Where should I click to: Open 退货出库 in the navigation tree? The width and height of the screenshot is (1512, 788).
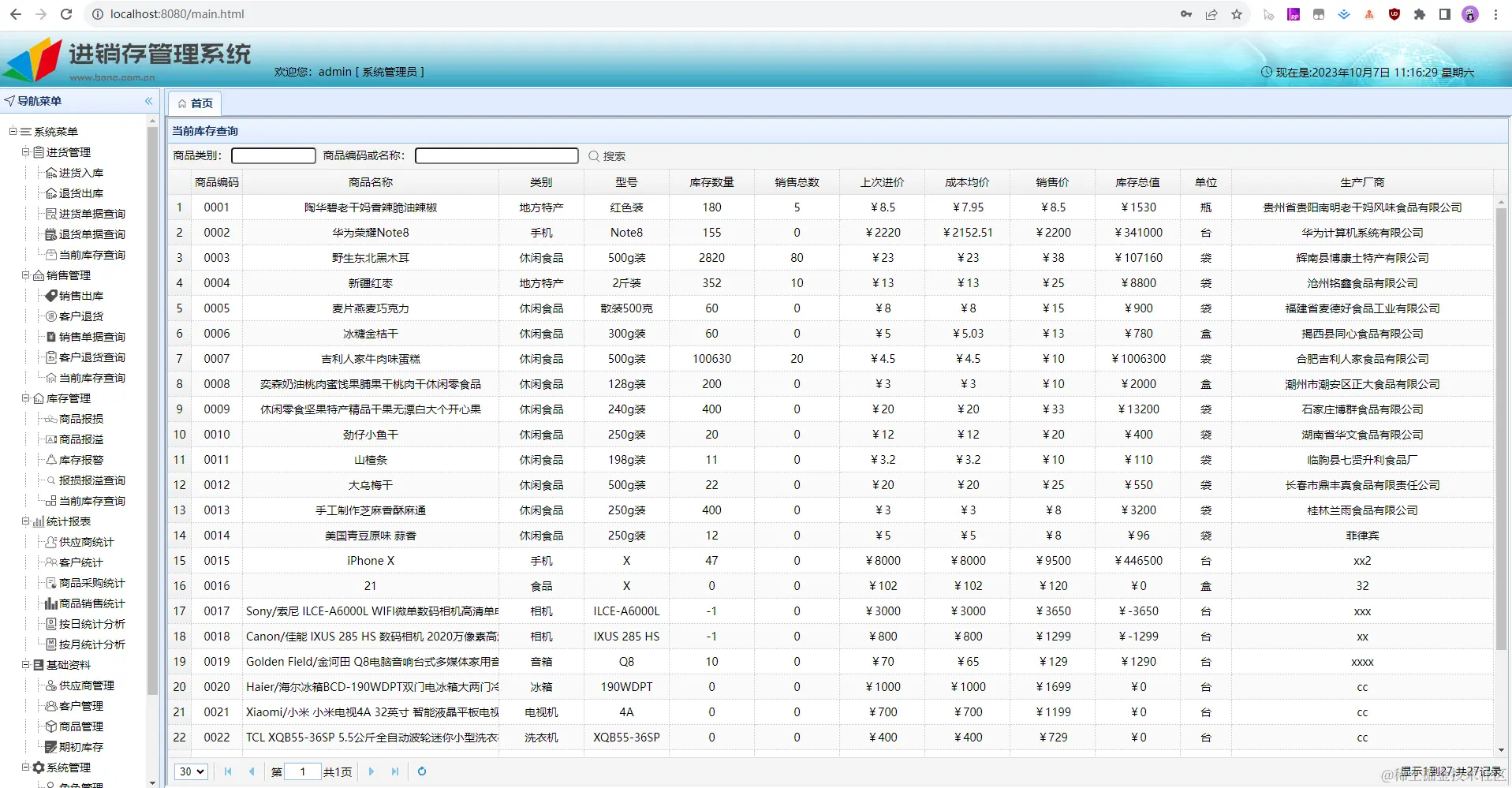click(x=80, y=193)
